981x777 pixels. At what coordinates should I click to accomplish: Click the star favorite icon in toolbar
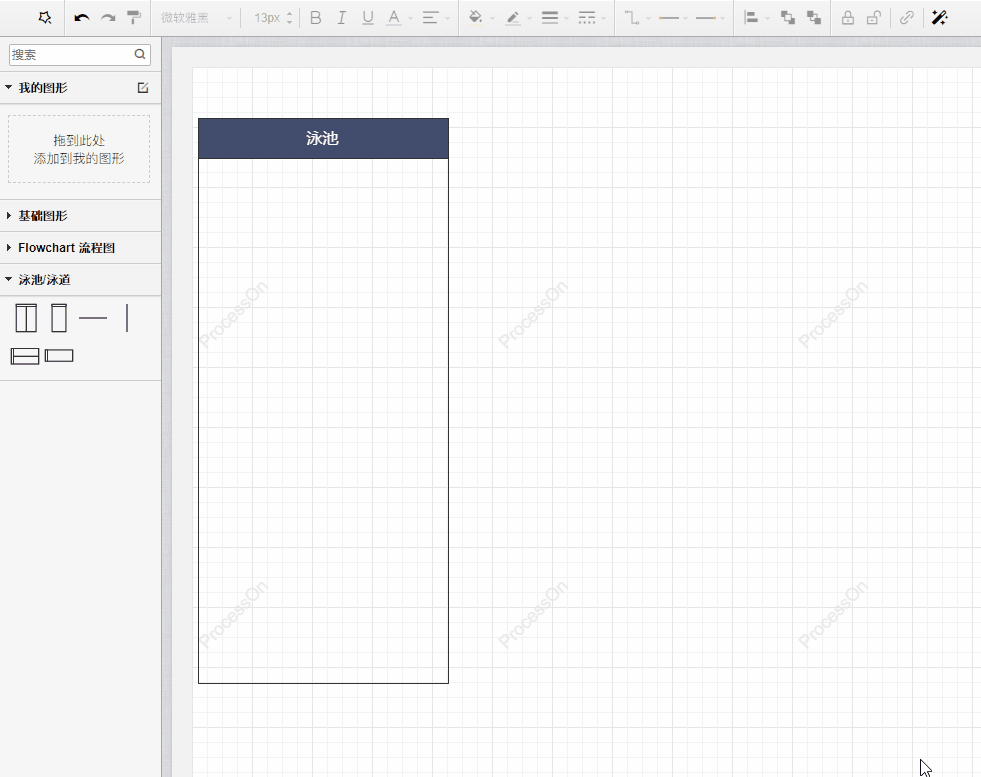point(44,18)
